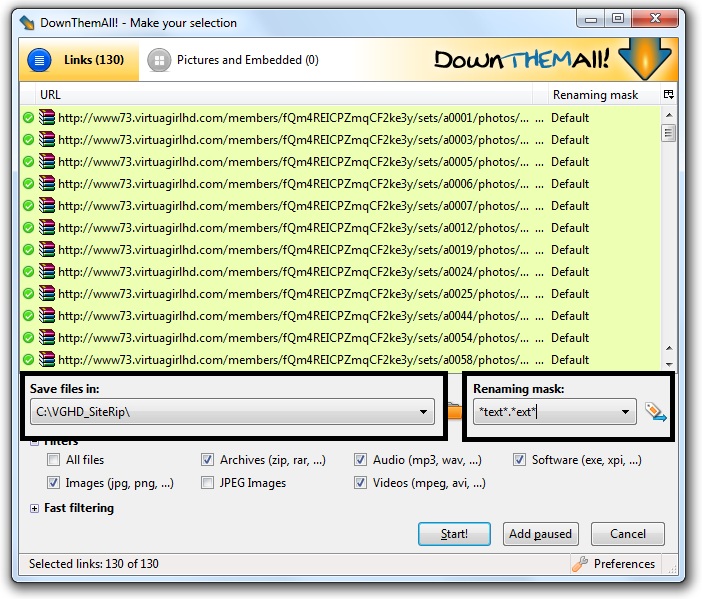Expand the Fast filtering section

35,508
